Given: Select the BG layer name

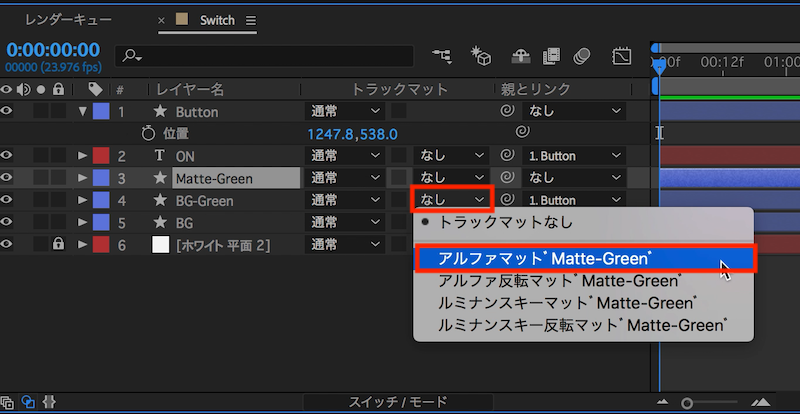Looking at the screenshot, I should pos(184,223).
